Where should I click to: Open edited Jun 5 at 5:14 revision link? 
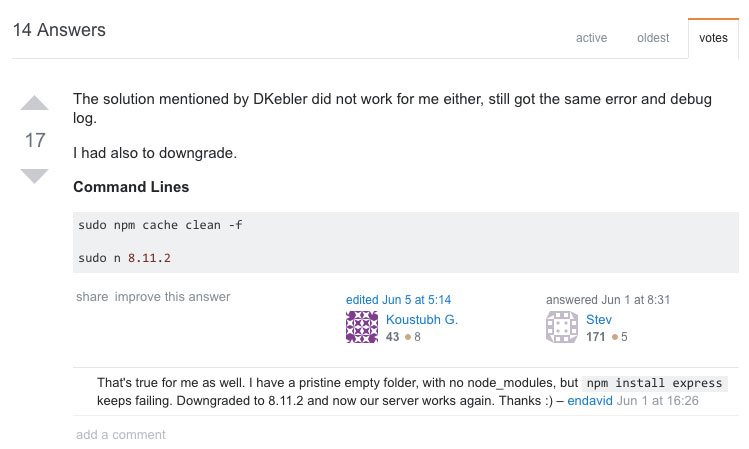pyautogui.click(x=398, y=299)
